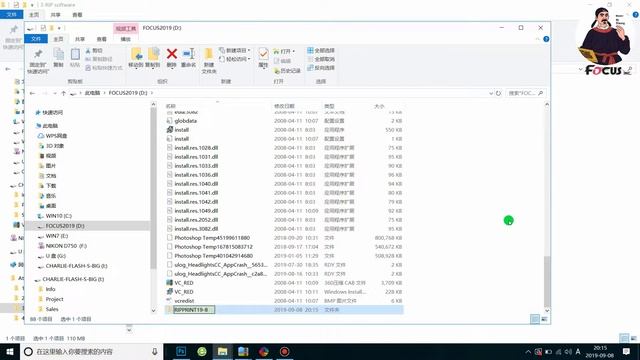640x360 pixels.
Task: Open Photoshop from the taskbar
Action: 181,351
